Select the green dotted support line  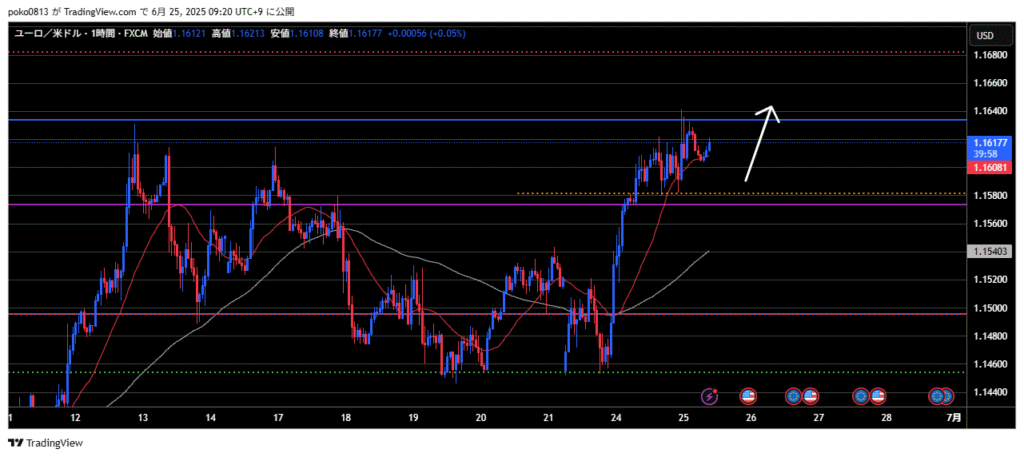tap(300, 372)
